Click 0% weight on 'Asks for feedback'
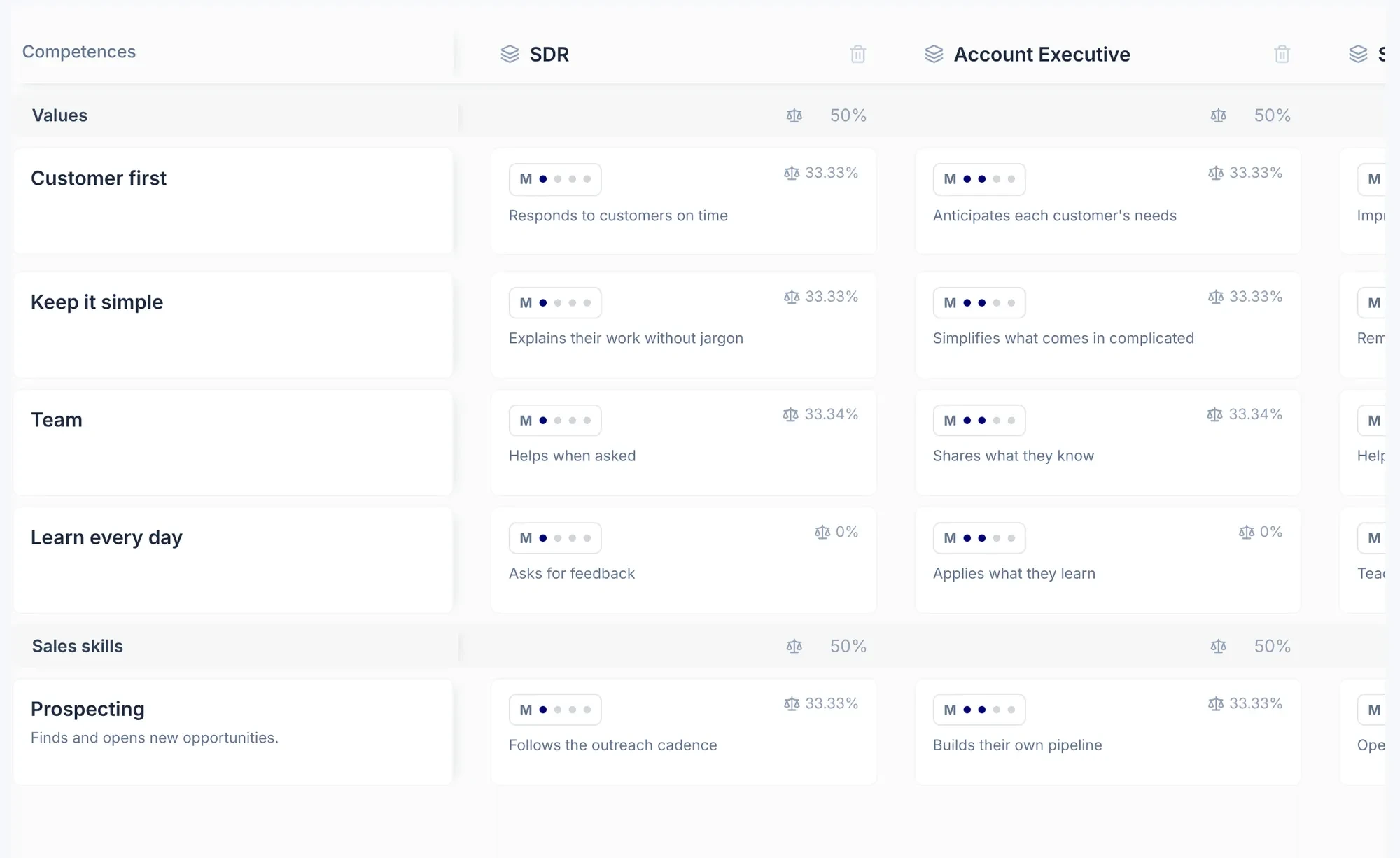The width and height of the screenshot is (1400, 858). coord(847,532)
